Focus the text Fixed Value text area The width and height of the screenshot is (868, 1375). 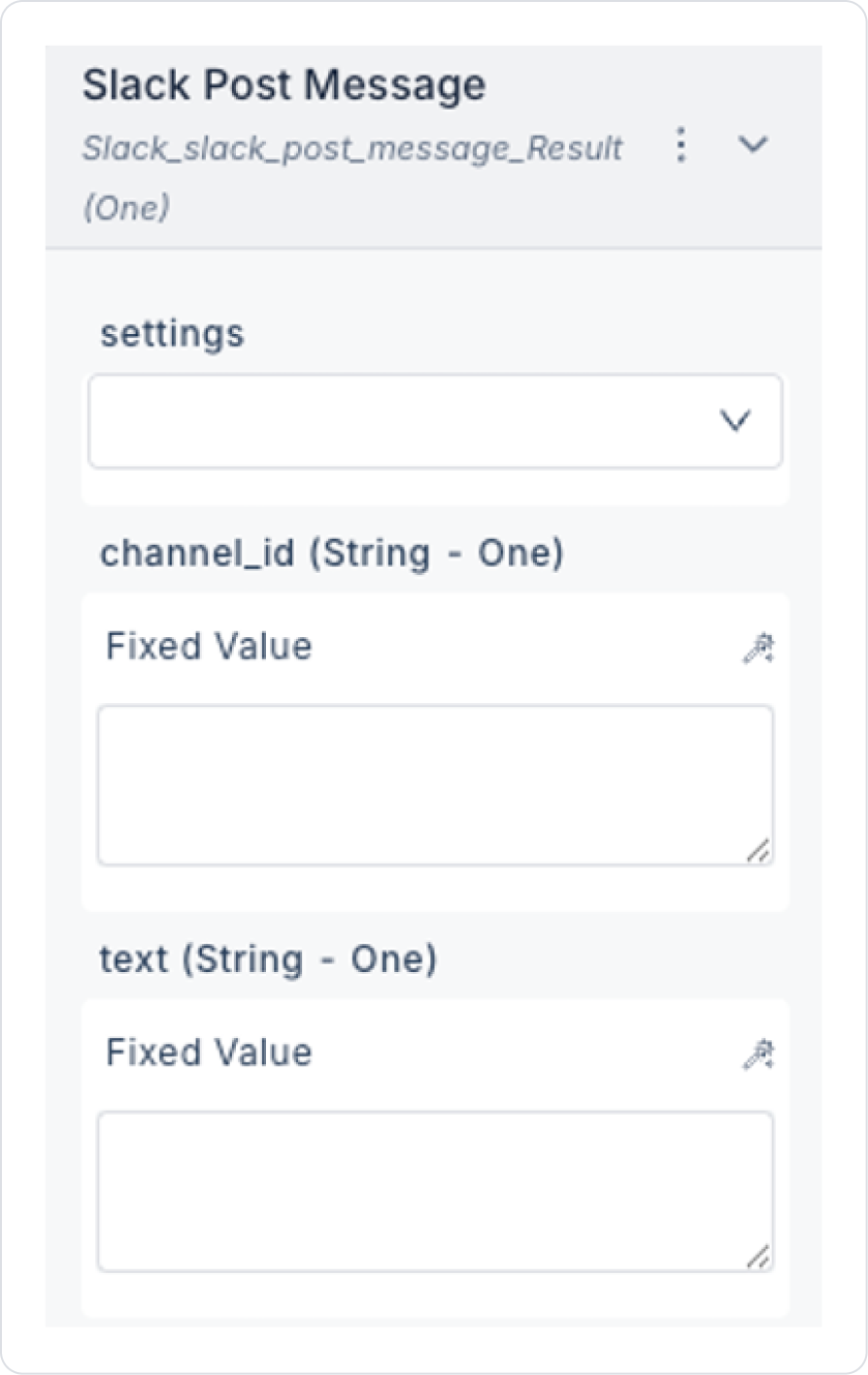pyautogui.click(x=435, y=1191)
